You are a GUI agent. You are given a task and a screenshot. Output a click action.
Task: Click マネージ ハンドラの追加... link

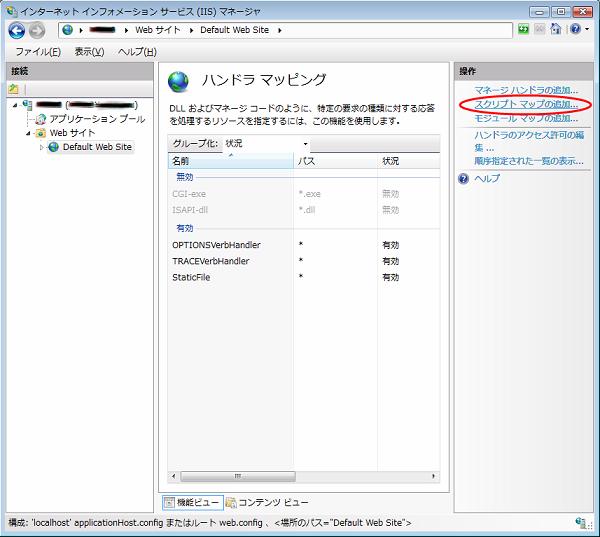tap(526, 90)
